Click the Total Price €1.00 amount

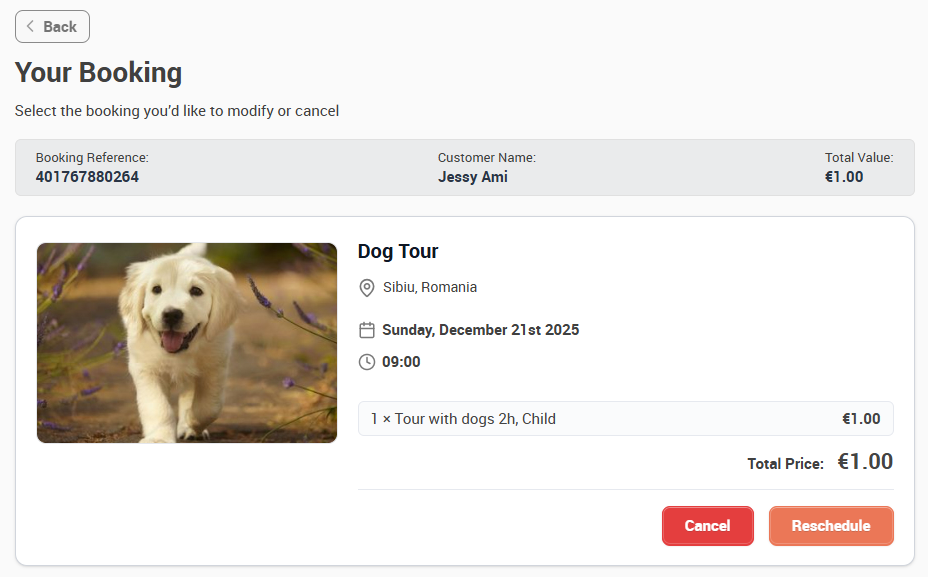pos(865,462)
